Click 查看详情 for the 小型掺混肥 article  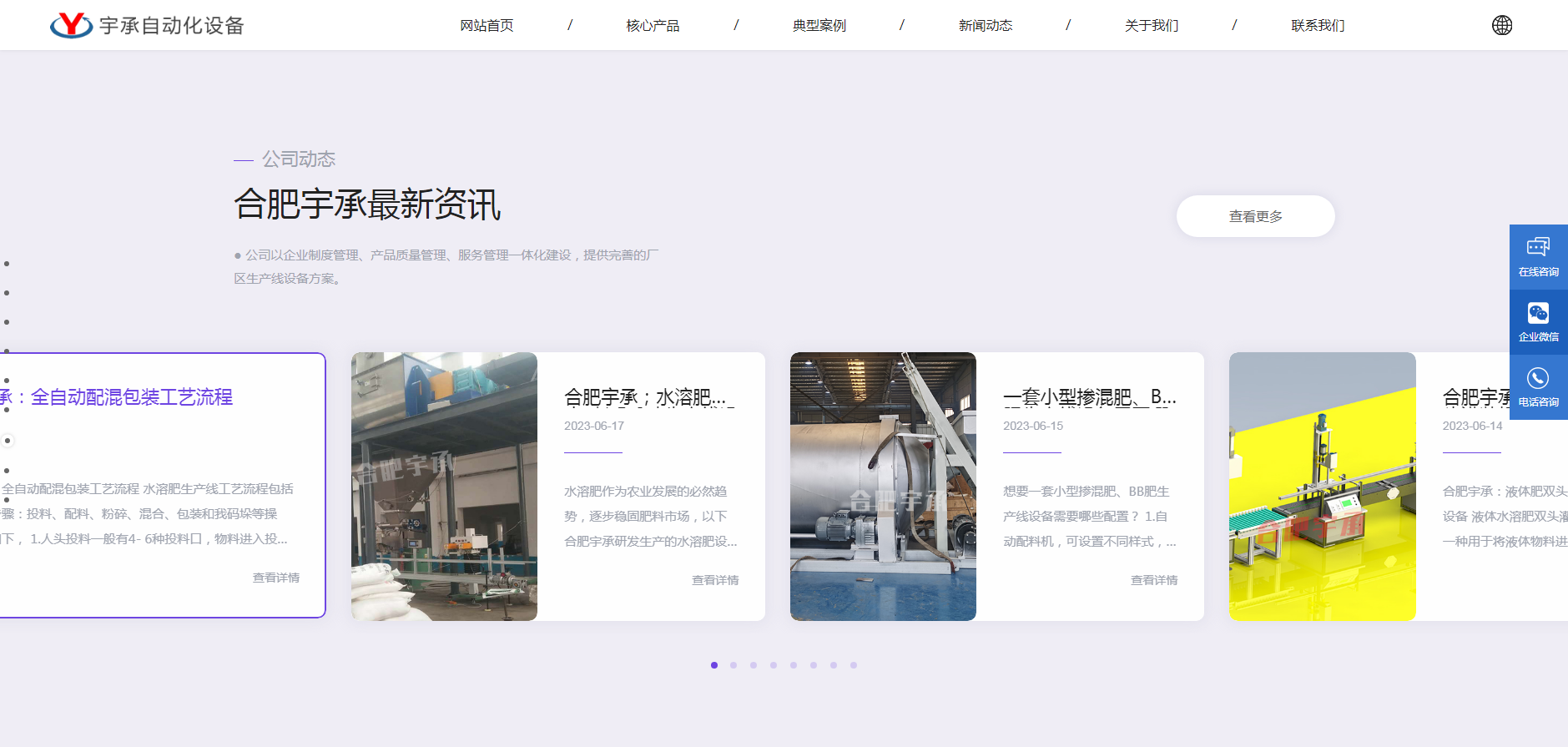click(1153, 580)
